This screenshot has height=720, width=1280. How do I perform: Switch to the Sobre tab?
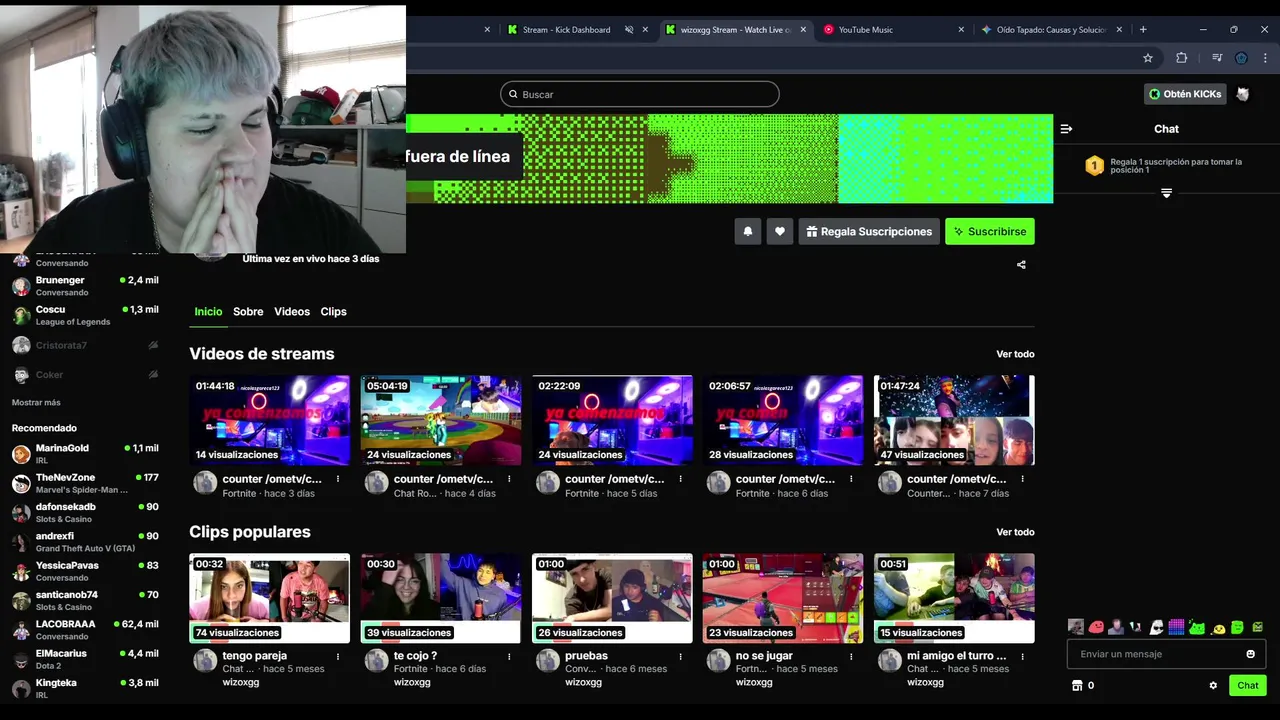(x=248, y=312)
